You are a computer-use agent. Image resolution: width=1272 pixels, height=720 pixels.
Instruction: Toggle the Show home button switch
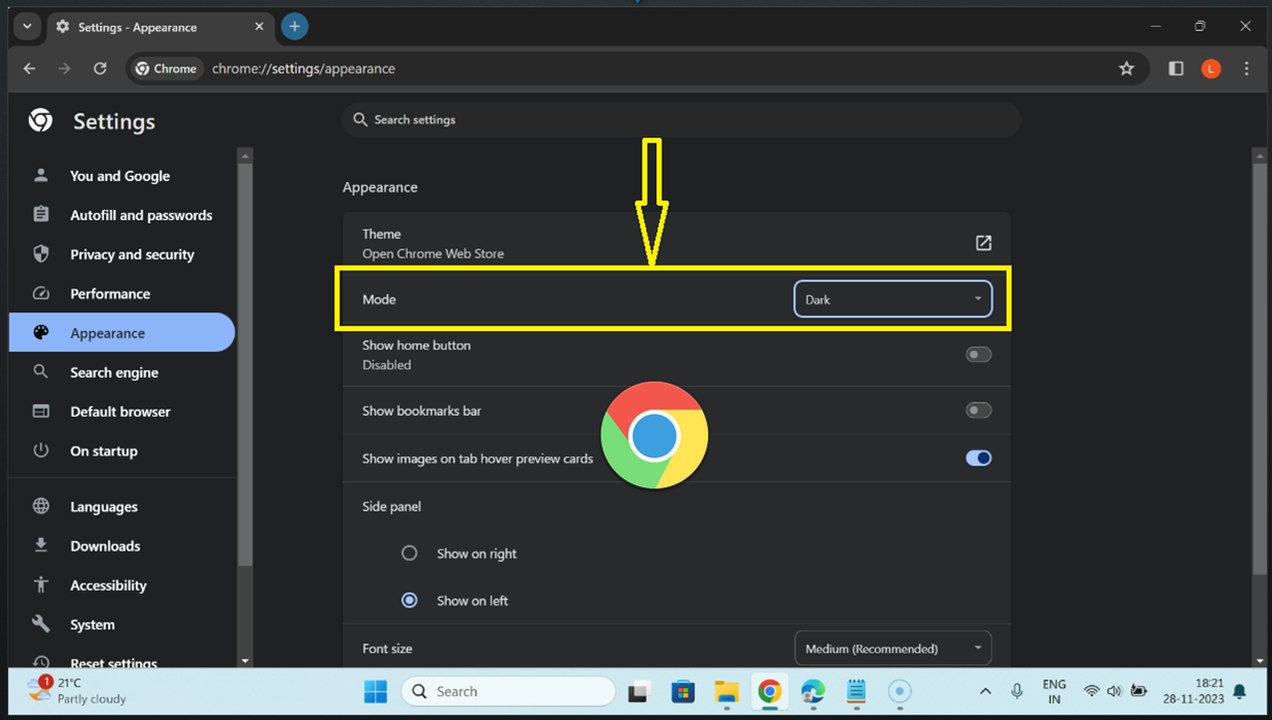point(978,355)
